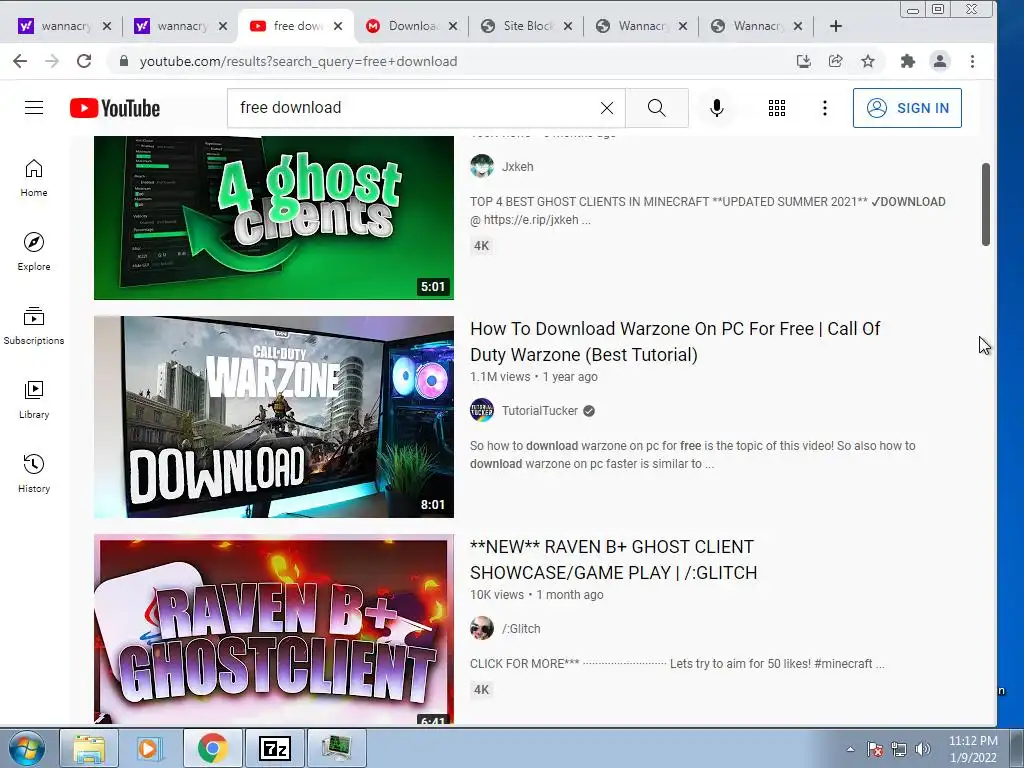Click the magnifier search button

click(656, 108)
